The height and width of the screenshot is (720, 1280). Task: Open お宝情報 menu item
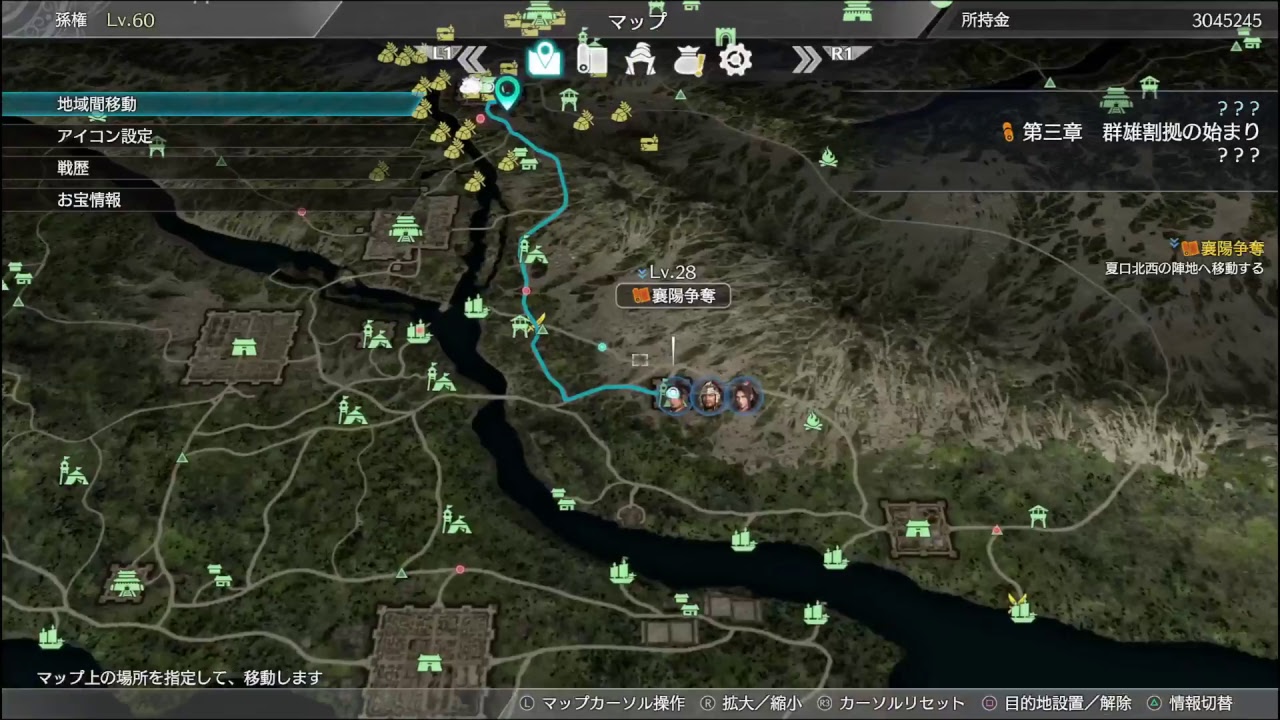click(89, 200)
